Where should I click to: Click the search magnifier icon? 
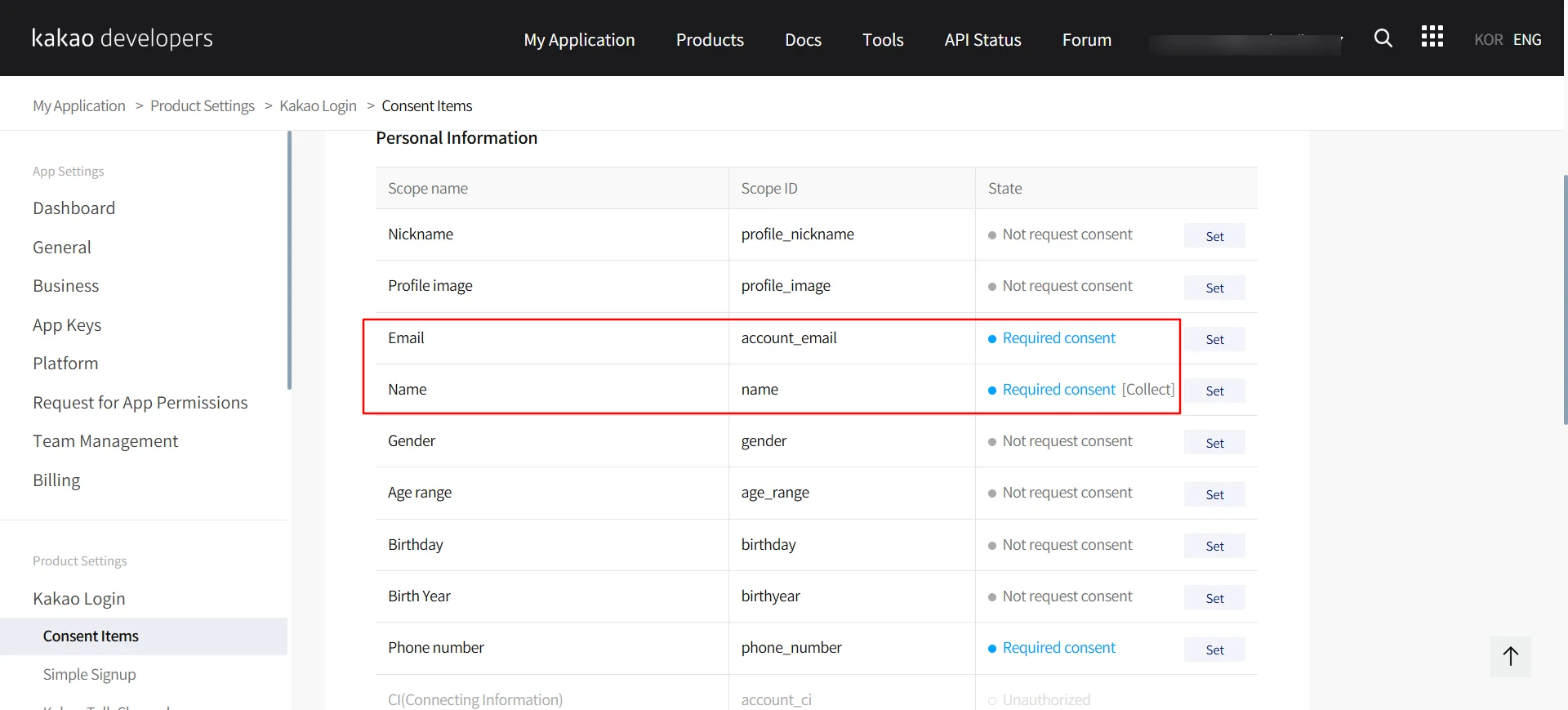(1383, 38)
